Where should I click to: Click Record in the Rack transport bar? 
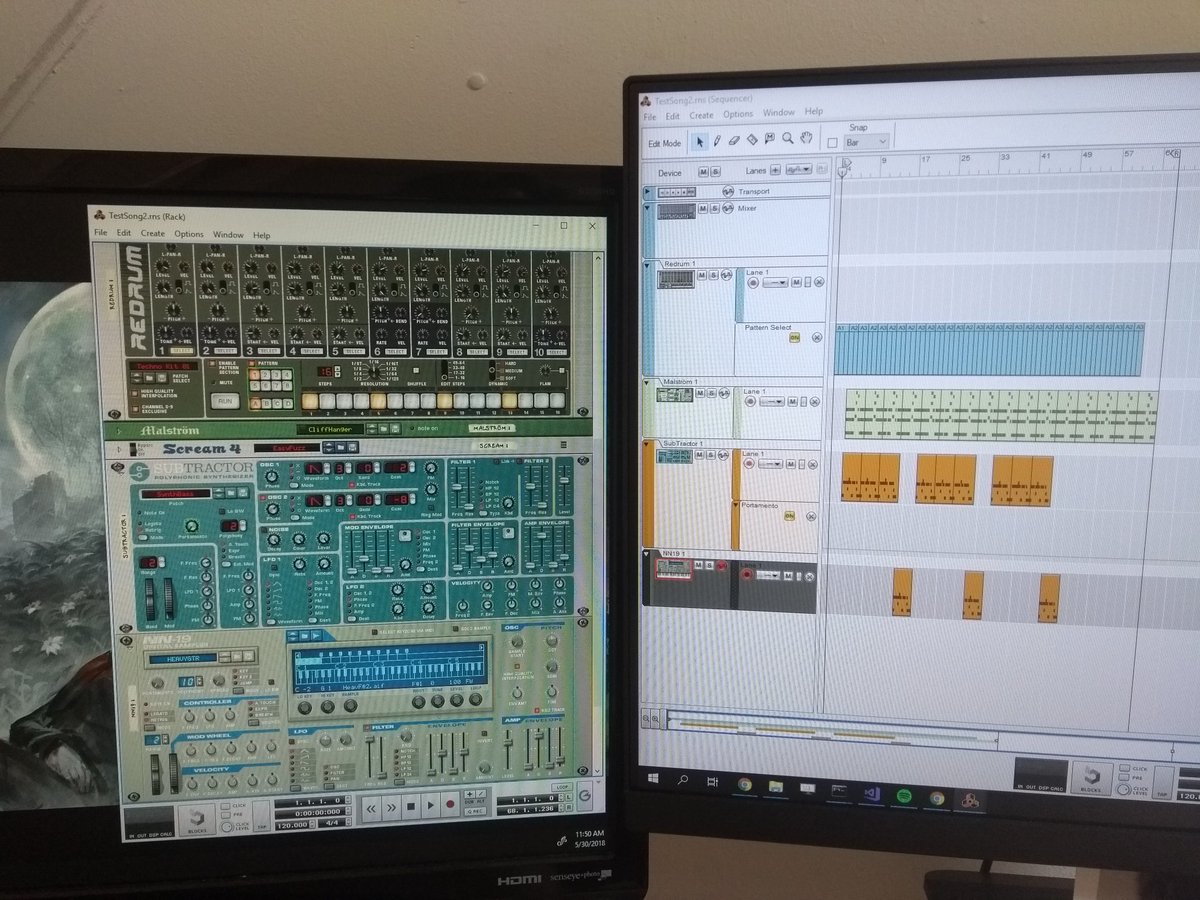click(449, 804)
